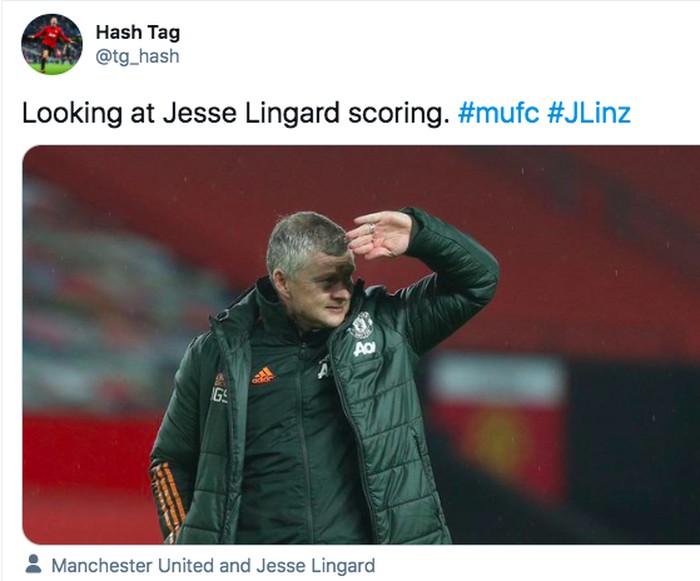This screenshot has height=581, width=700.
Task: Open the attached photo of the manager
Action: point(361,344)
